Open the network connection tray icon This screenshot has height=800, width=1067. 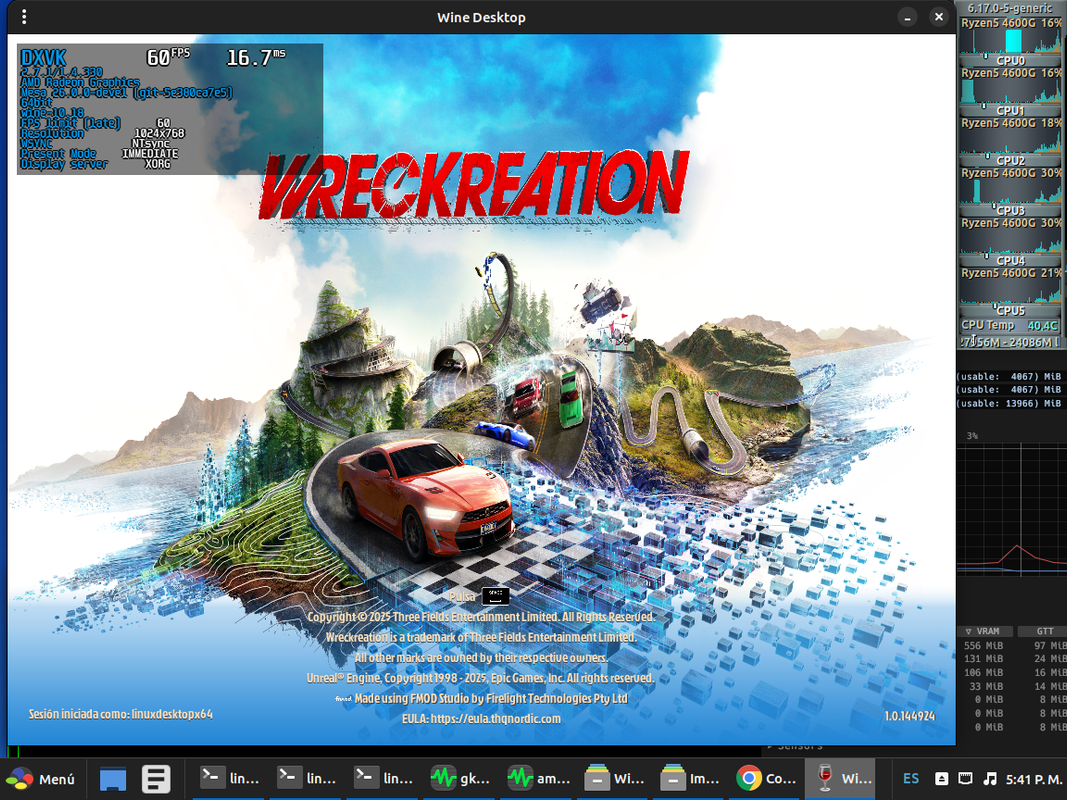click(x=965, y=779)
